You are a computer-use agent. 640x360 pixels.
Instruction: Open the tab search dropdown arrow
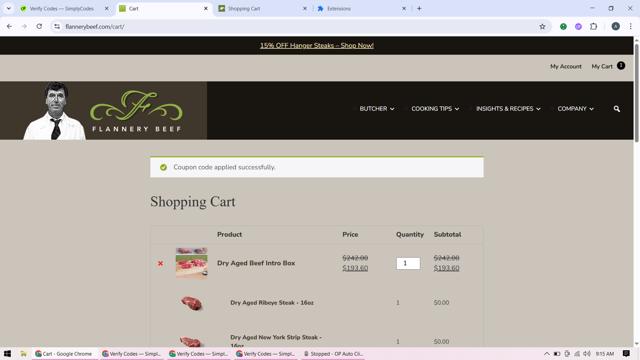(x=8, y=8)
